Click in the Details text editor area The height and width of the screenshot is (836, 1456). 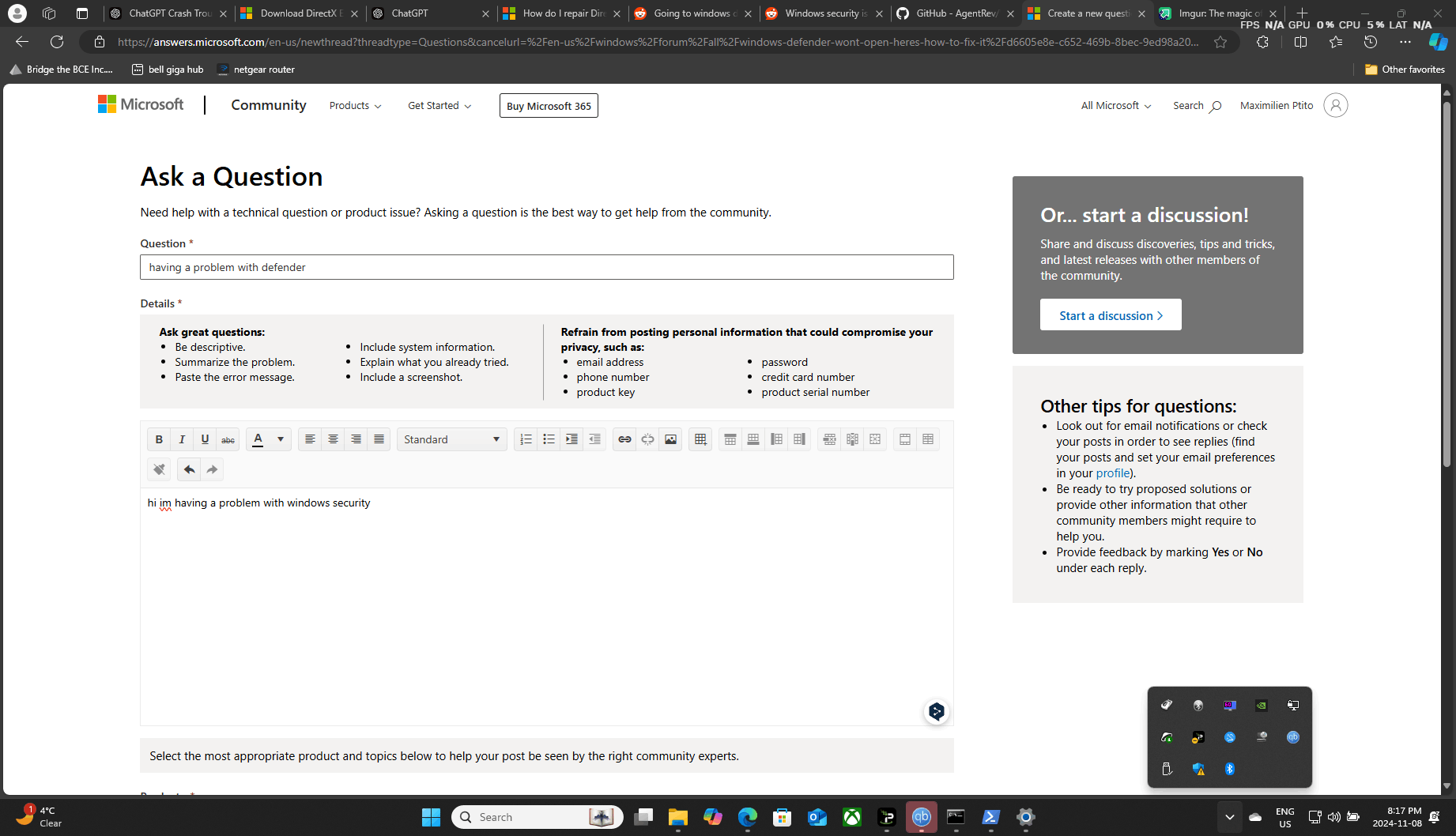click(547, 606)
